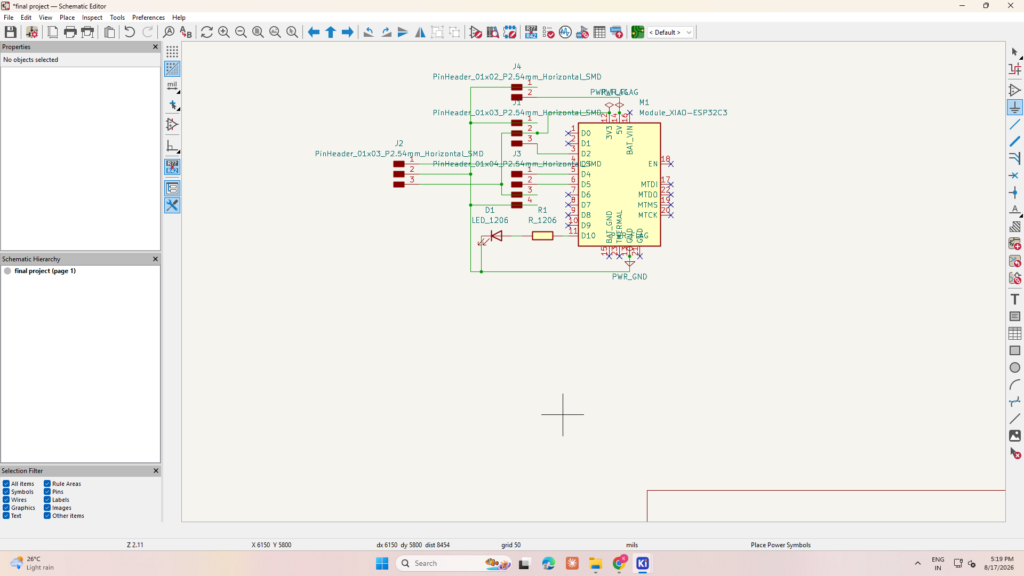Open Find and Replace tool
This screenshot has width=1024, height=576.
point(185,32)
